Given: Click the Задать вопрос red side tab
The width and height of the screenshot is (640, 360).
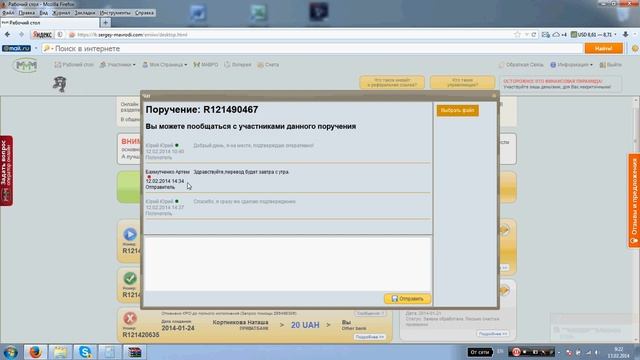Looking at the screenshot, I should (6, 171).
